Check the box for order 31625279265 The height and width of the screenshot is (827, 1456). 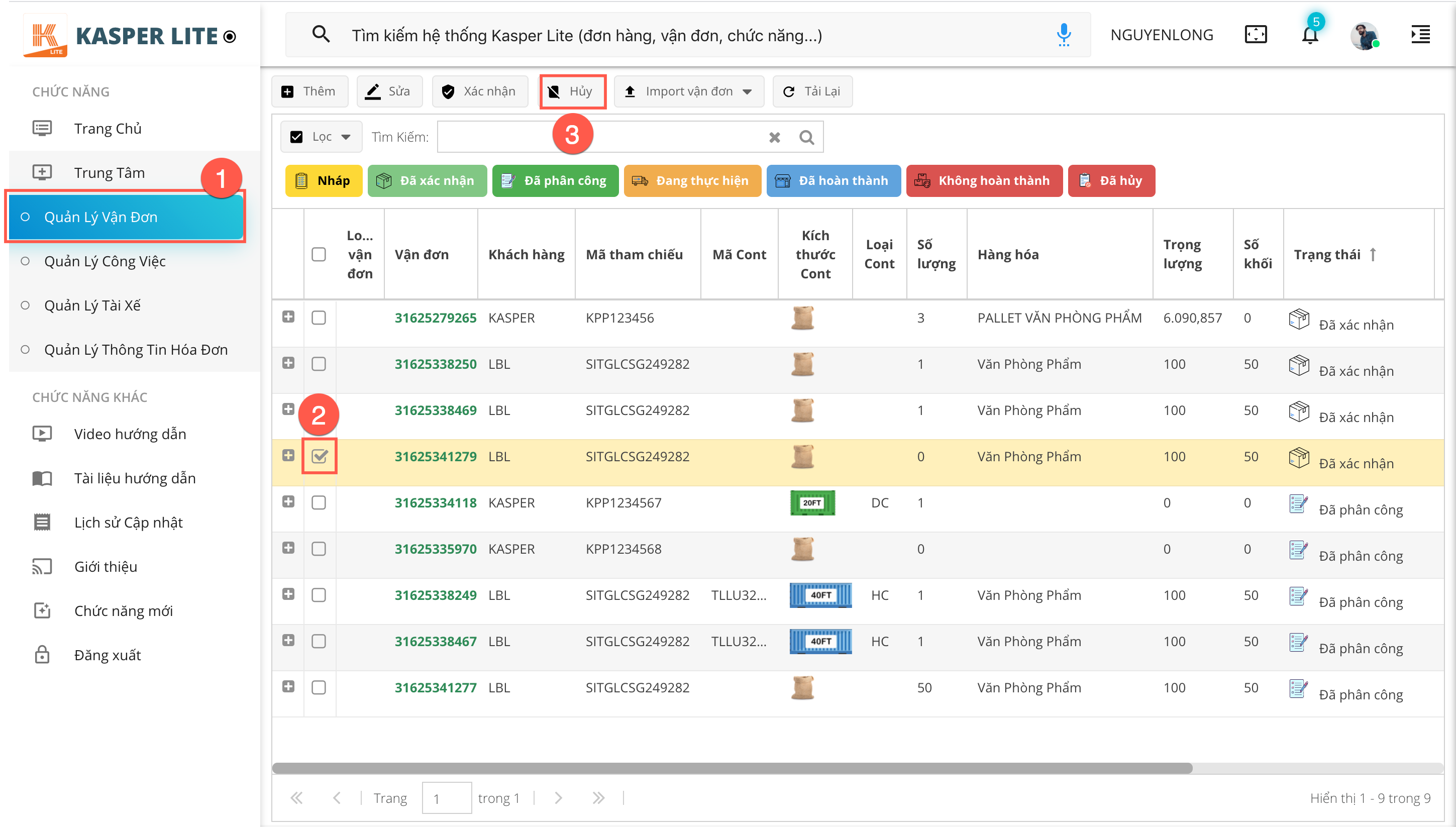coord(319,318)
